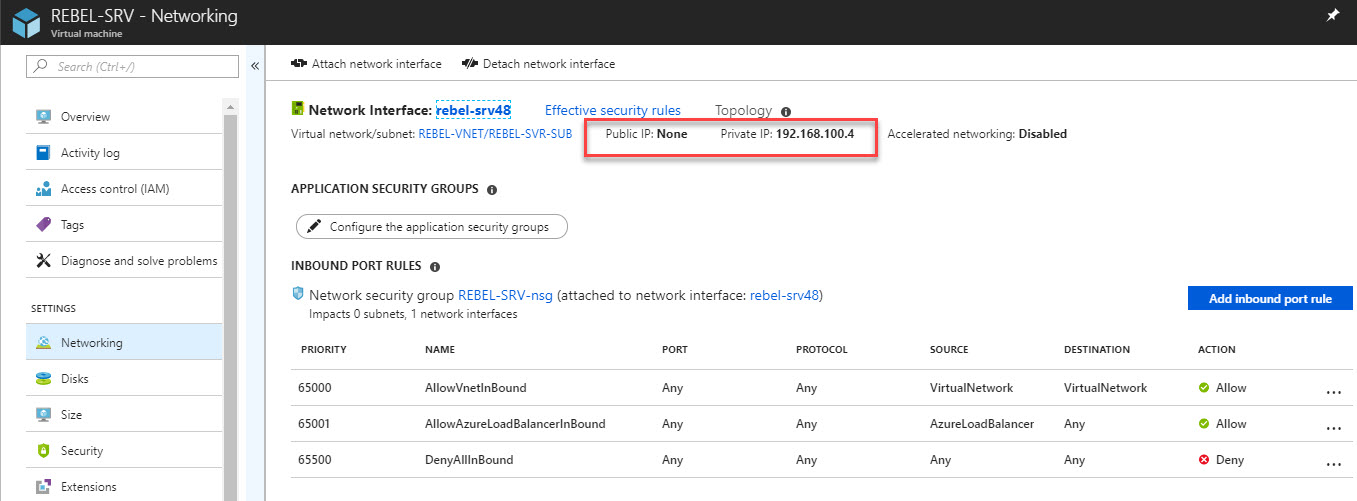
Task: Click Add inbound port rule button
Action: tap(1270, 298)
